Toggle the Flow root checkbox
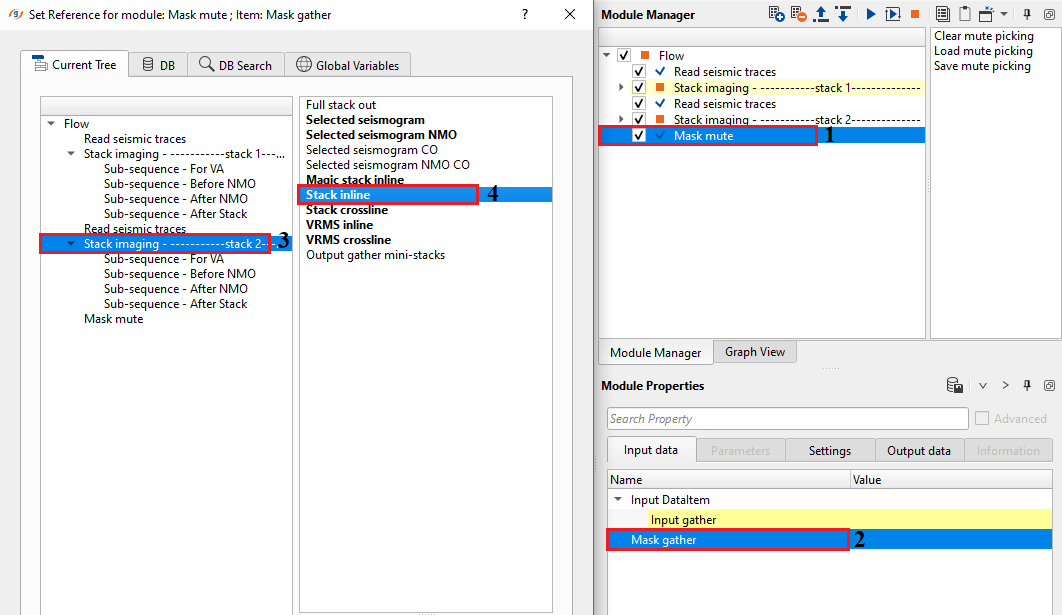 624,56
